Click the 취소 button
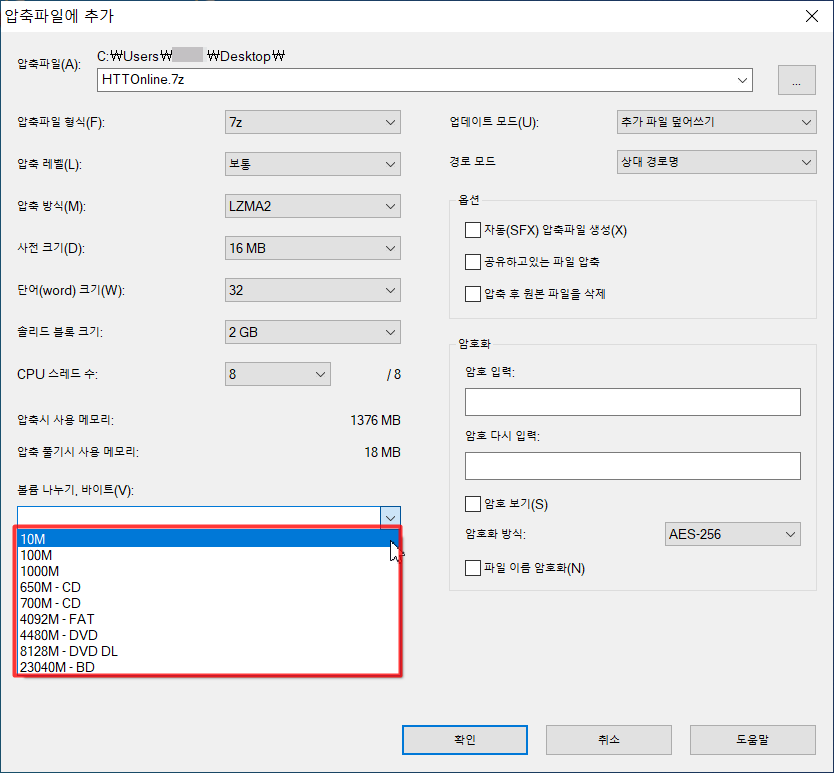The width and height of the screenshot is (834, 773). pyautogui.click(x=608, y=739)
